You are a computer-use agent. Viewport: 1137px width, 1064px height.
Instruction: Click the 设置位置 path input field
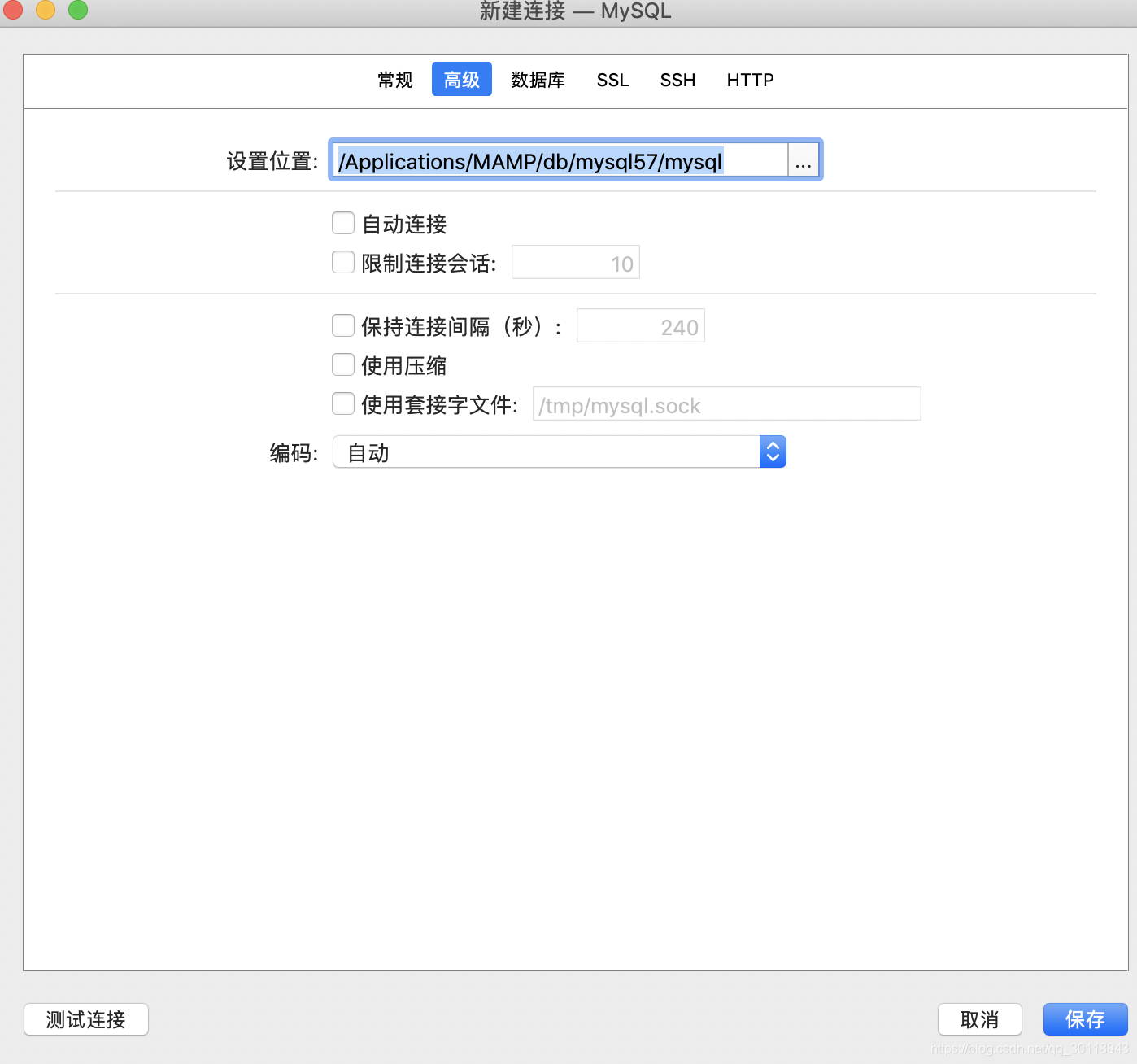560,160
